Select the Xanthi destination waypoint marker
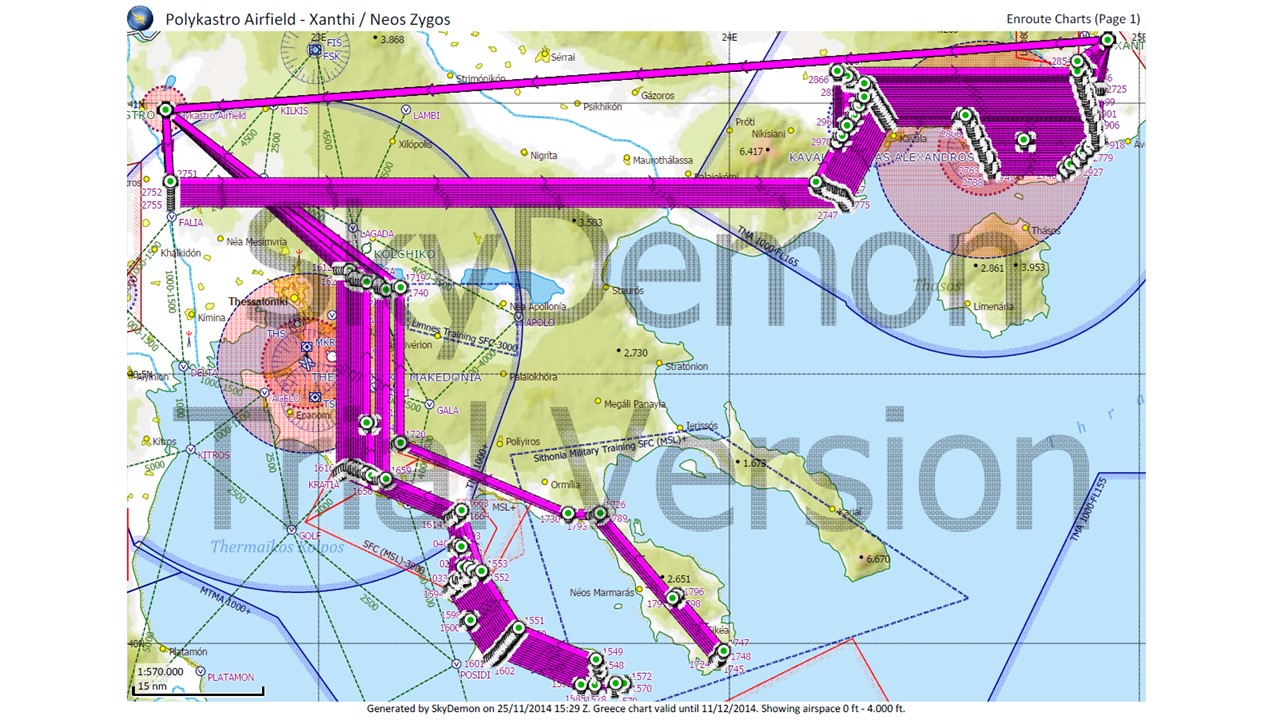 coord(1107,40)
